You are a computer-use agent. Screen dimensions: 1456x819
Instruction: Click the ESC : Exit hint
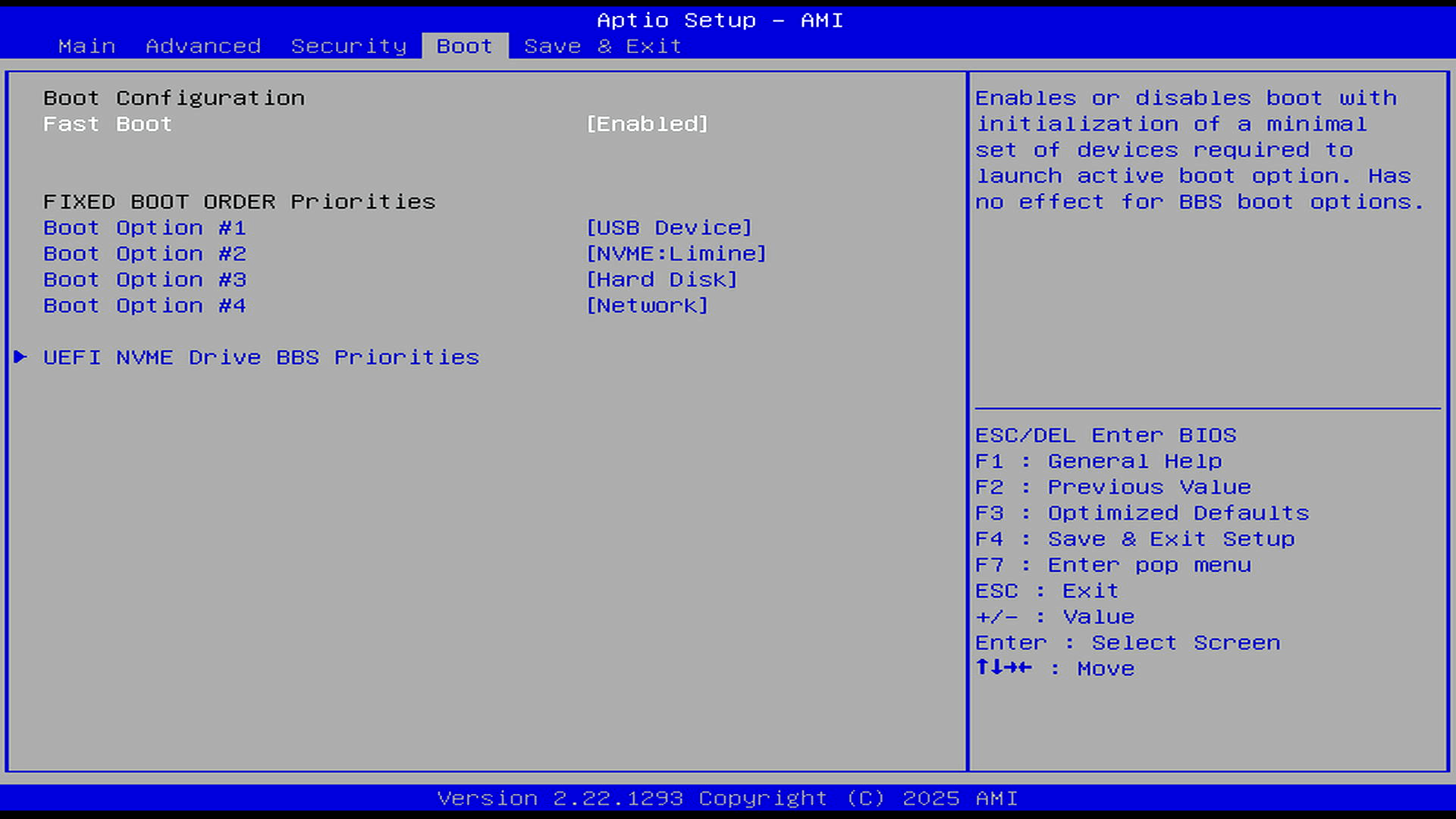click(1047, 591)
